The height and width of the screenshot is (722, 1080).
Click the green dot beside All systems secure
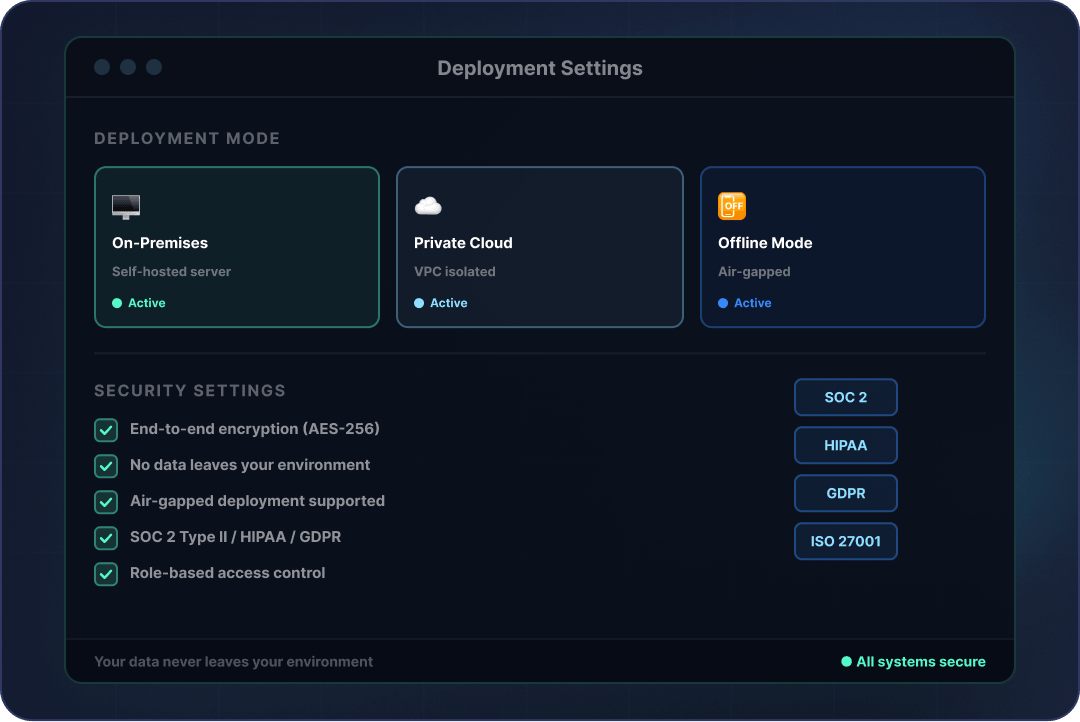point(847,661)
